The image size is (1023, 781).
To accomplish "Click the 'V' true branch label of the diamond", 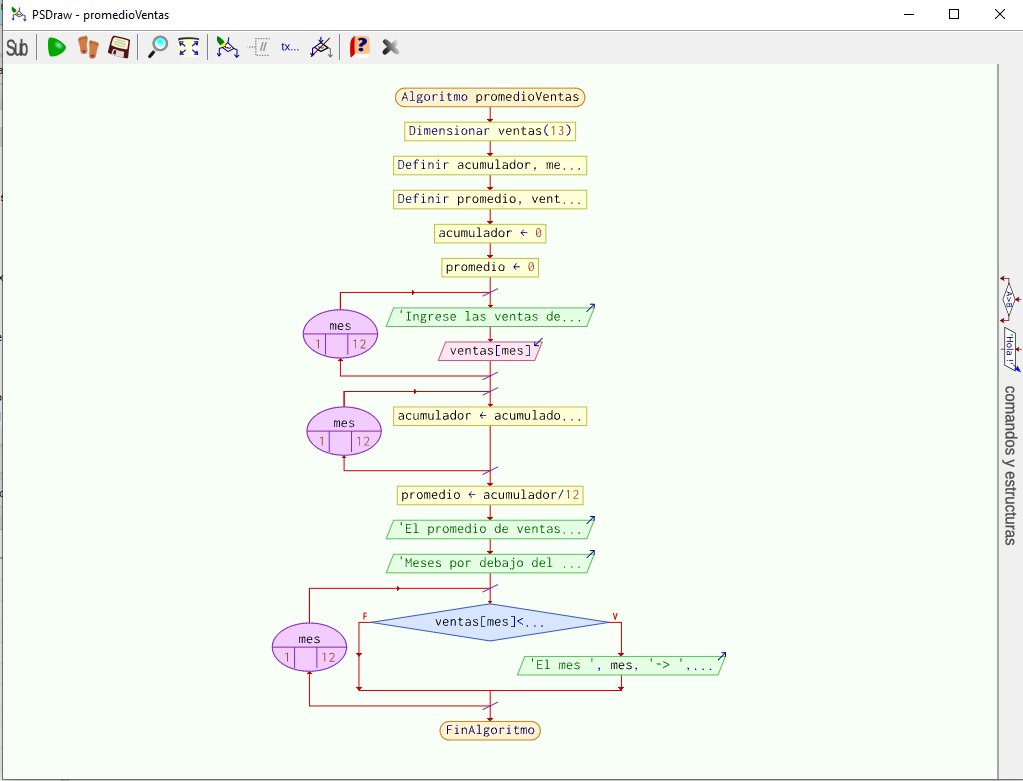I will [615, 616].
